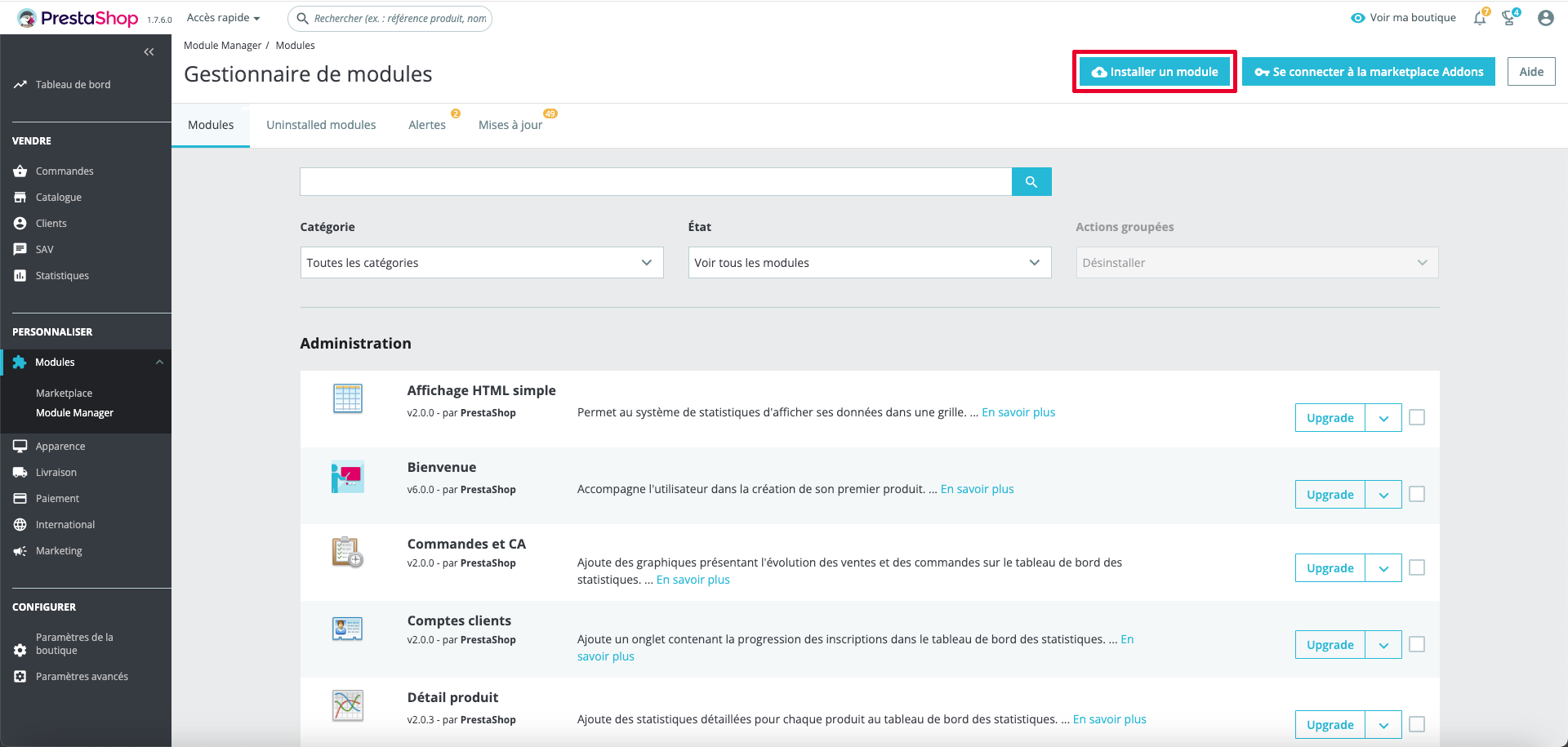Click the Aide button
The image size is (1568, 747).
point(1531,72)
